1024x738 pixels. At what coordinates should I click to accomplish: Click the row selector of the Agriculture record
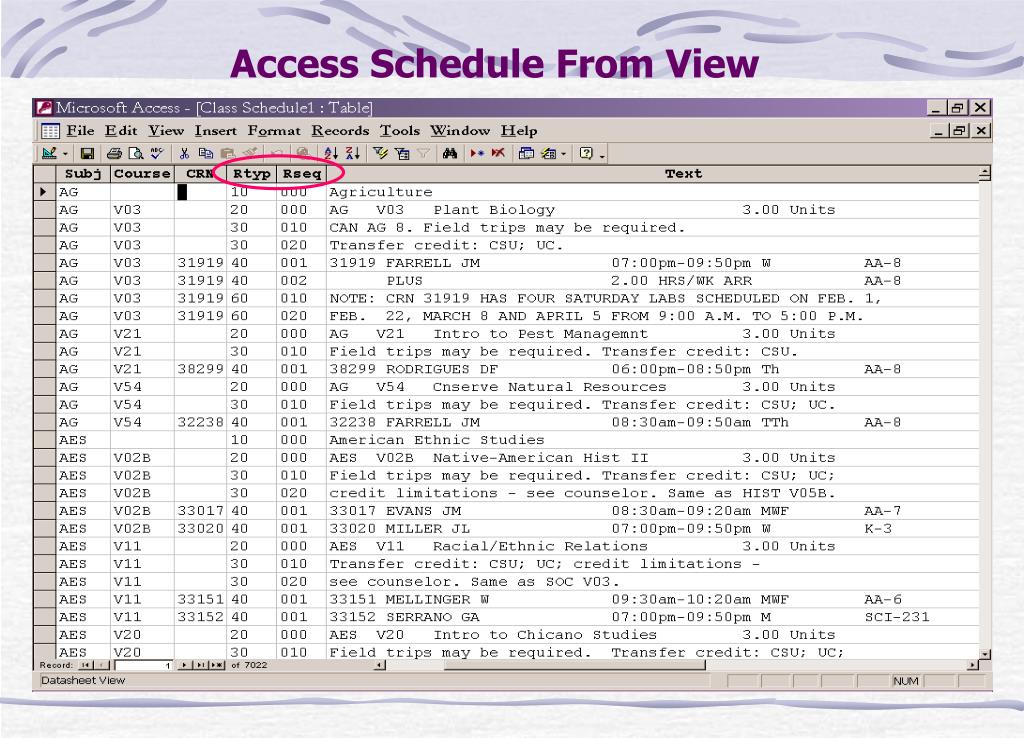coord(44,192)
